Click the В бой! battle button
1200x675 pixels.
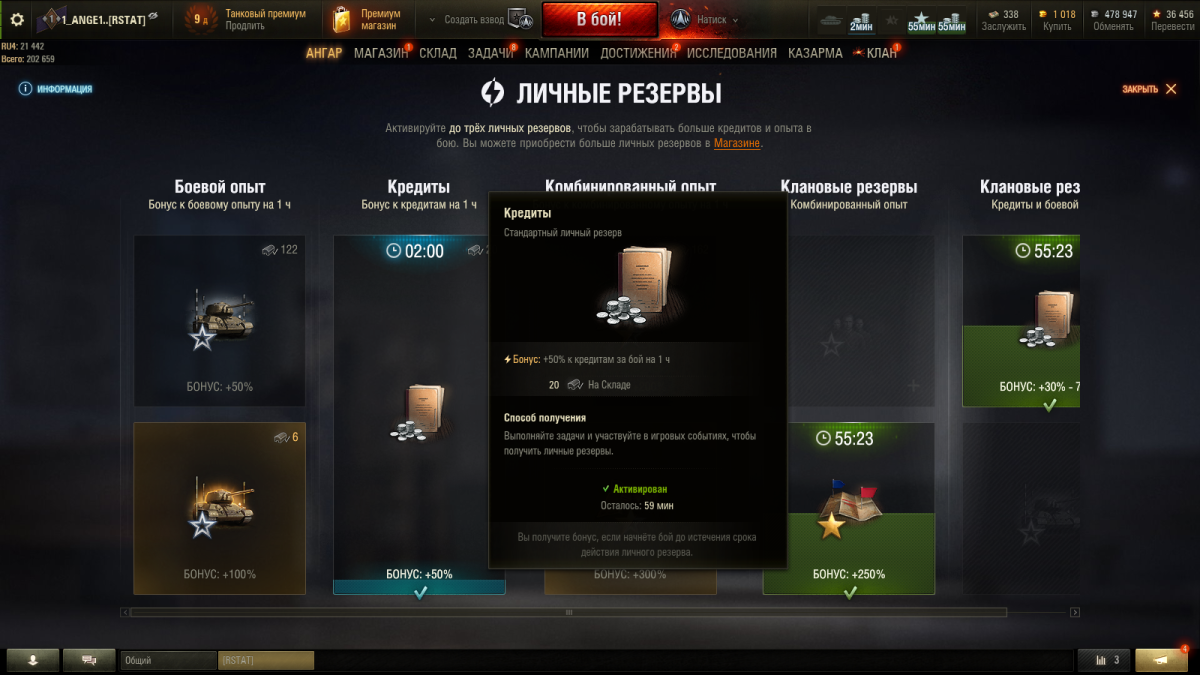click(x=600, y=19)
